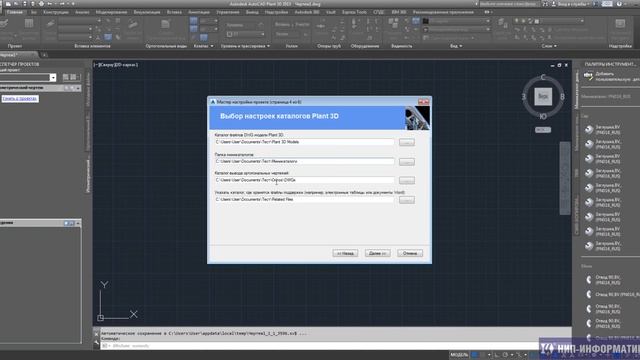Click the << Назад button in the wizard

345,253
